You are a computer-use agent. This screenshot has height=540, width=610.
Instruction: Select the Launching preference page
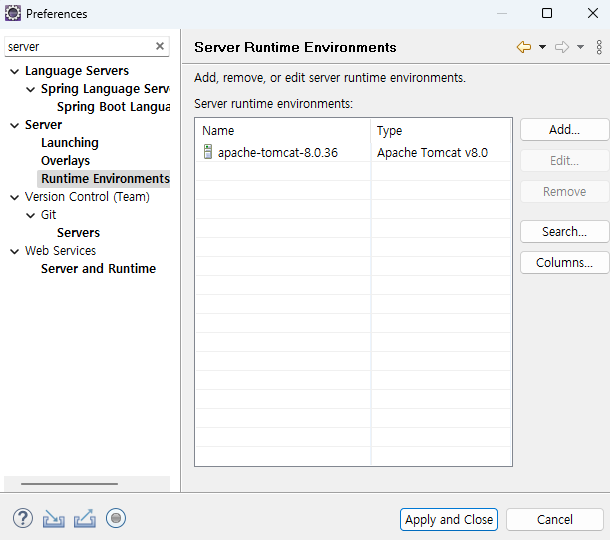[x=70, y=143]
